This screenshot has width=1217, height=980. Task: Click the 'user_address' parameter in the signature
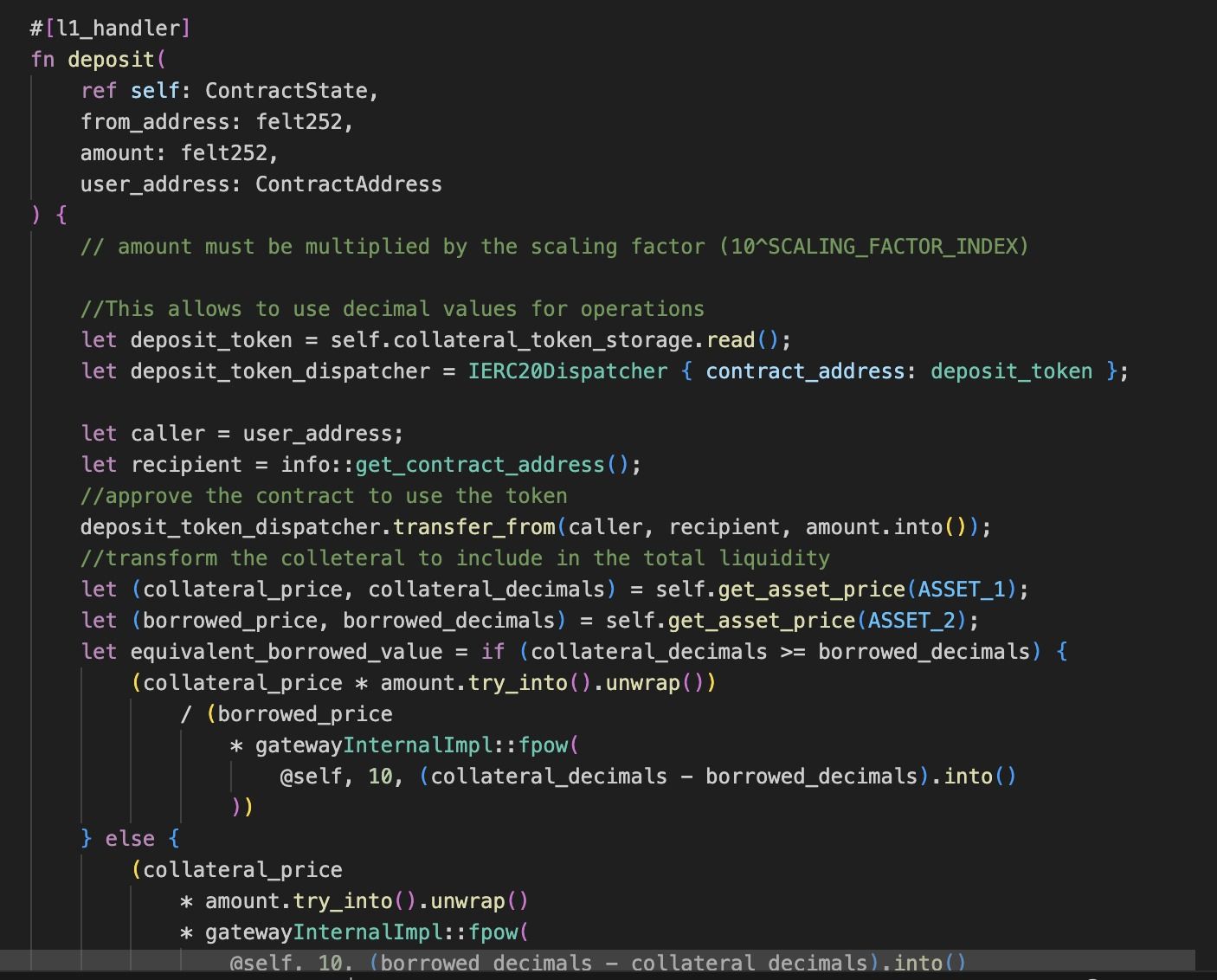155,184
